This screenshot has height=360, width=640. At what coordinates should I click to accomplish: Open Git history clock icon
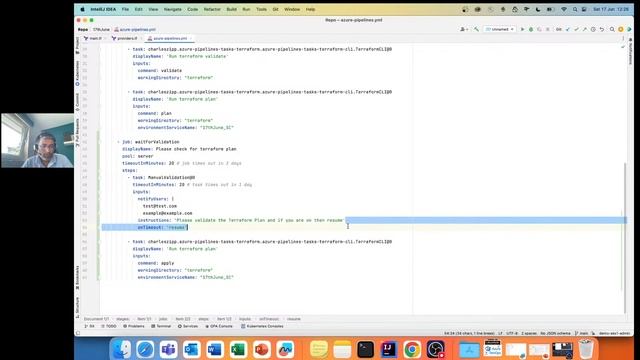(593, 29)
